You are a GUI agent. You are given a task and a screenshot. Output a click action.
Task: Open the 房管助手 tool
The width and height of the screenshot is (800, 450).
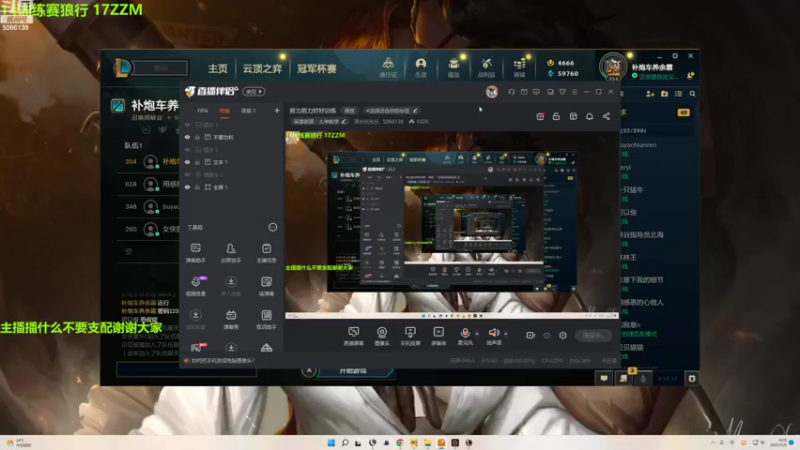click(231, 252)
